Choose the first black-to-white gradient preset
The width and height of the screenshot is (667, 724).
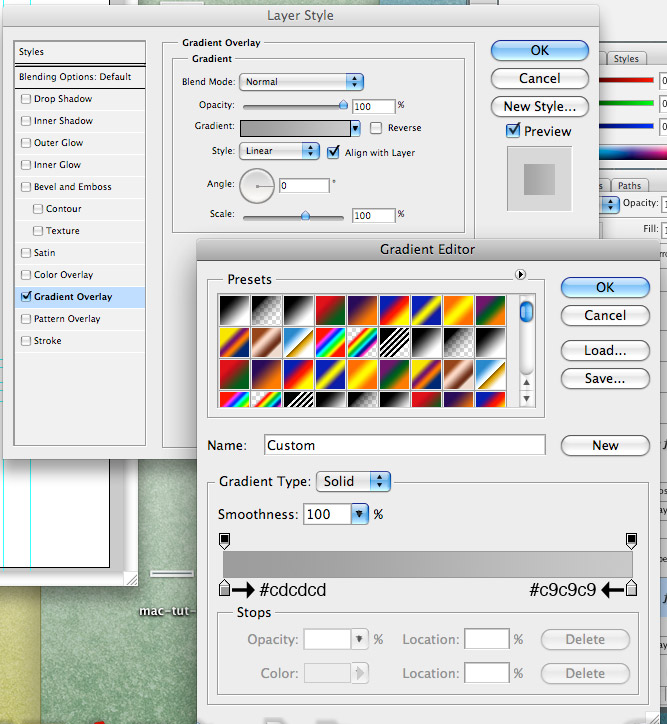(x=234, y=311)
